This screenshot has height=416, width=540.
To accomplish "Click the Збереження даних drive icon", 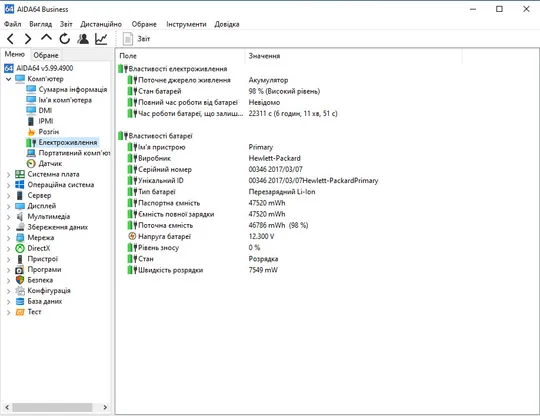I will pyautogui.click(x=20, y=227).
